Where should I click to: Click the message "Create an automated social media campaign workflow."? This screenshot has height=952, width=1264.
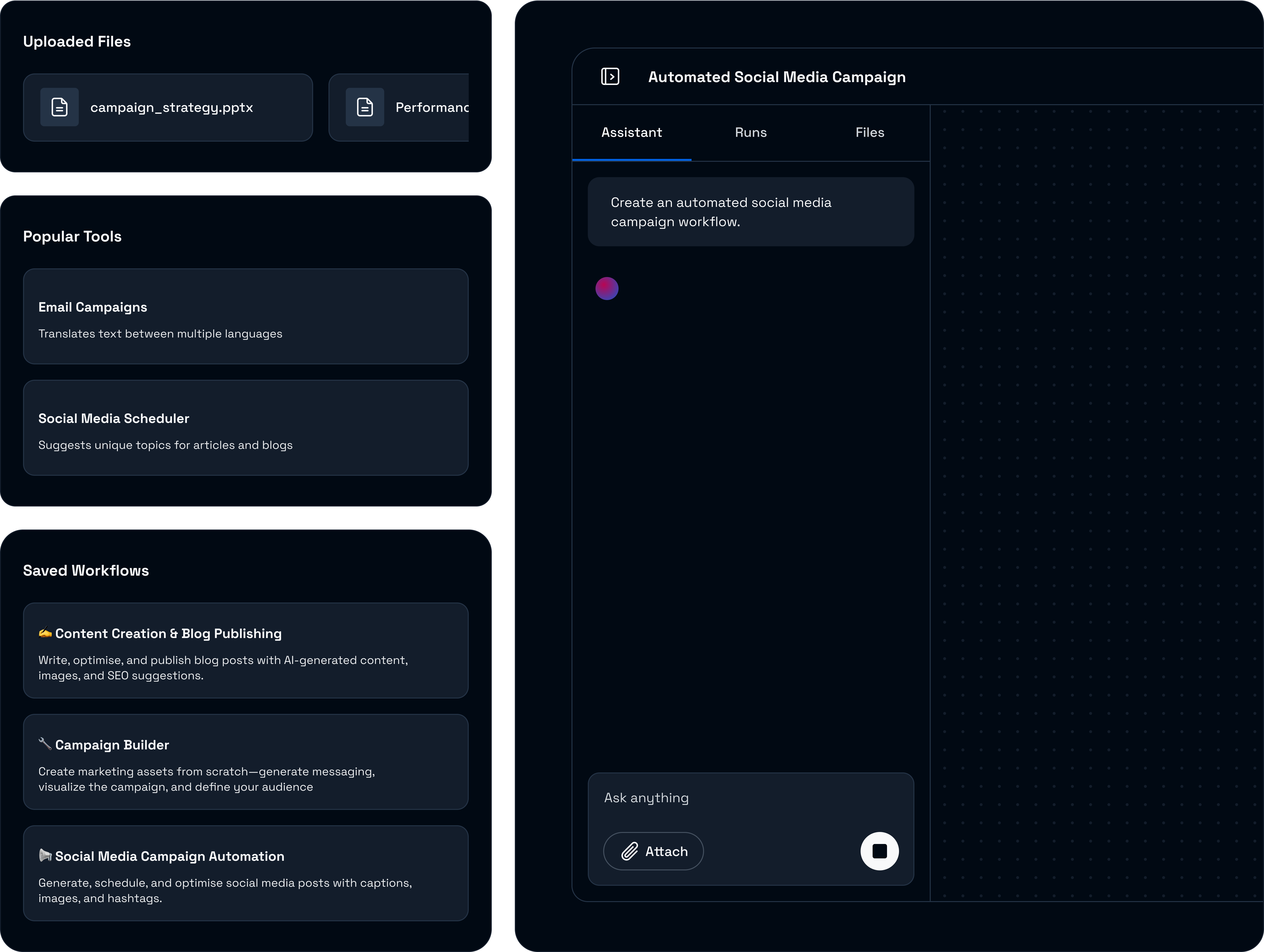click(751, 212)
